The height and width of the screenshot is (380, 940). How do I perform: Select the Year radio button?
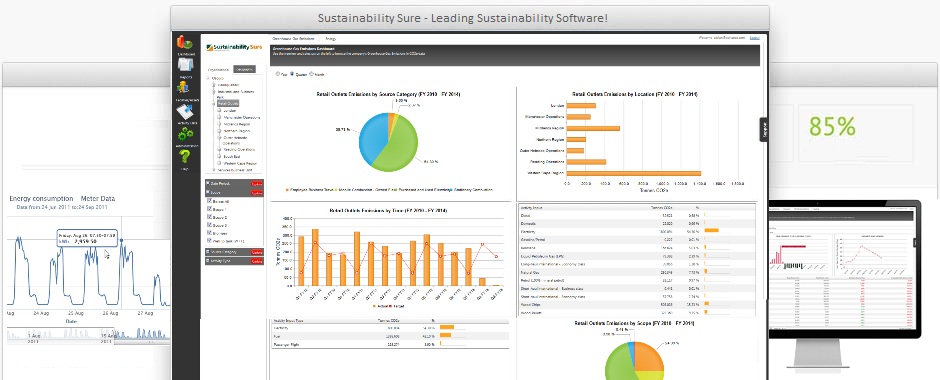pyautogui.click(x=278, y=74)
